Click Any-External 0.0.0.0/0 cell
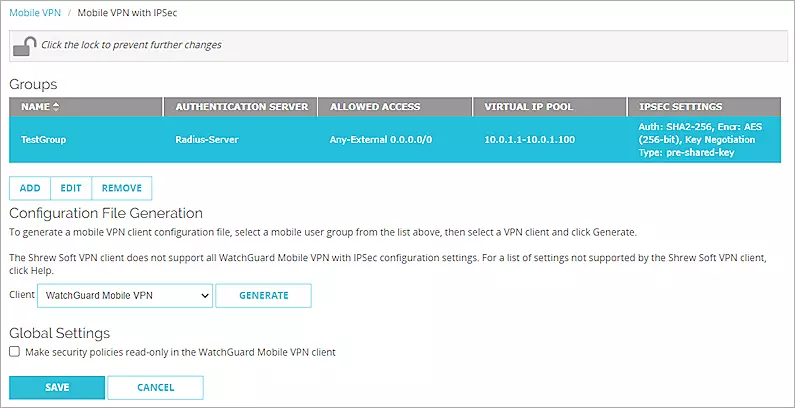This screenshot has height=408, width=795. tap(394, 139)
